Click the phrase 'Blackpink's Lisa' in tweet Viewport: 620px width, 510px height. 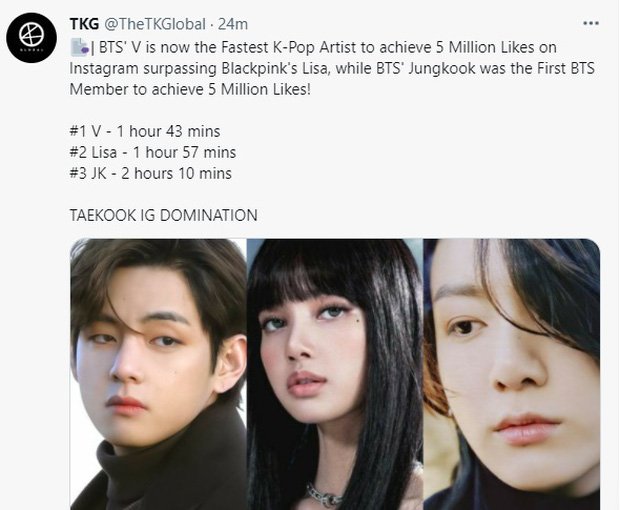[274, 68]
